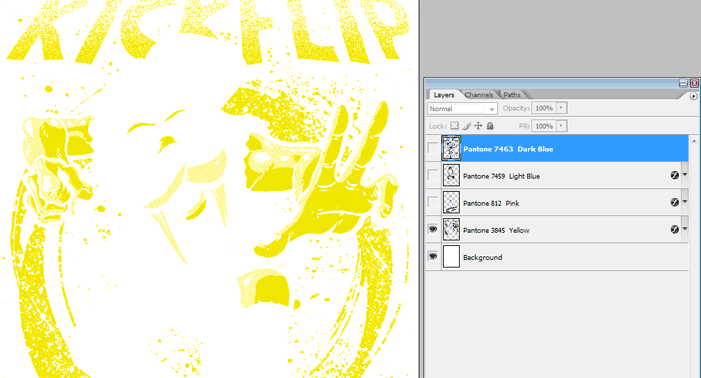Open the Opacity slider arrow

562,108
